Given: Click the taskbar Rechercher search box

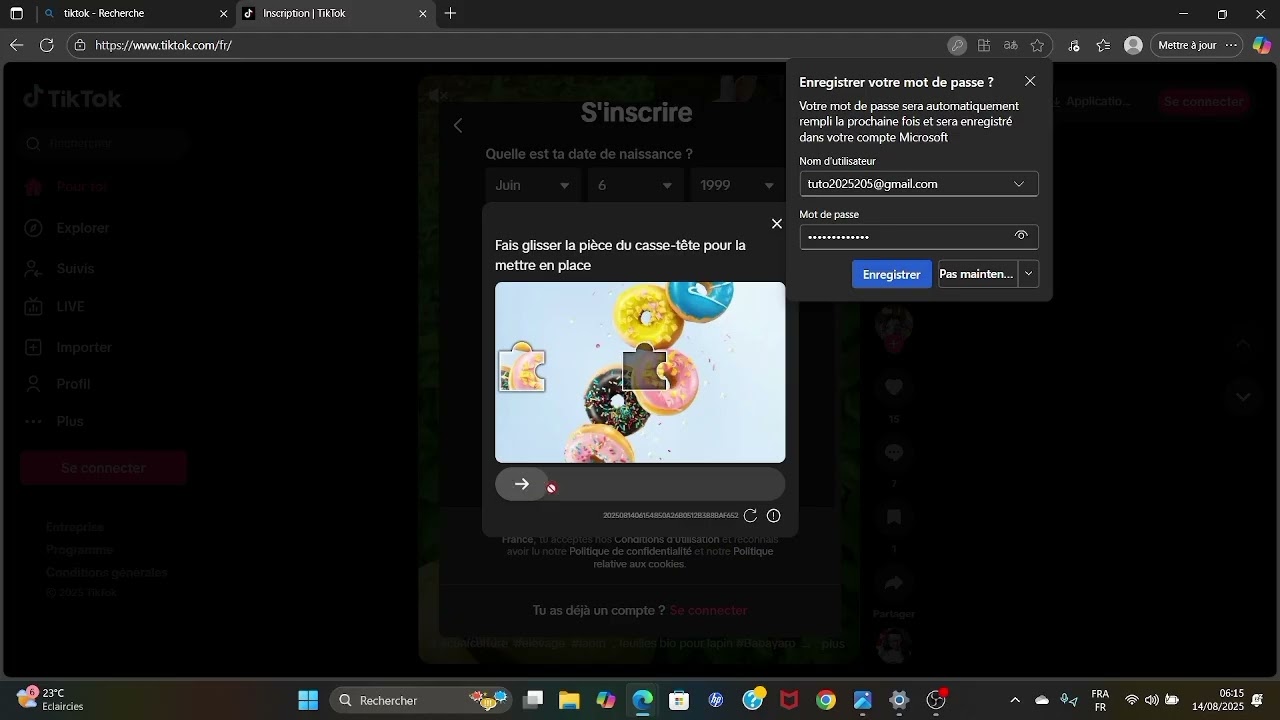Looking at the screenshot, I should (422, 700).
